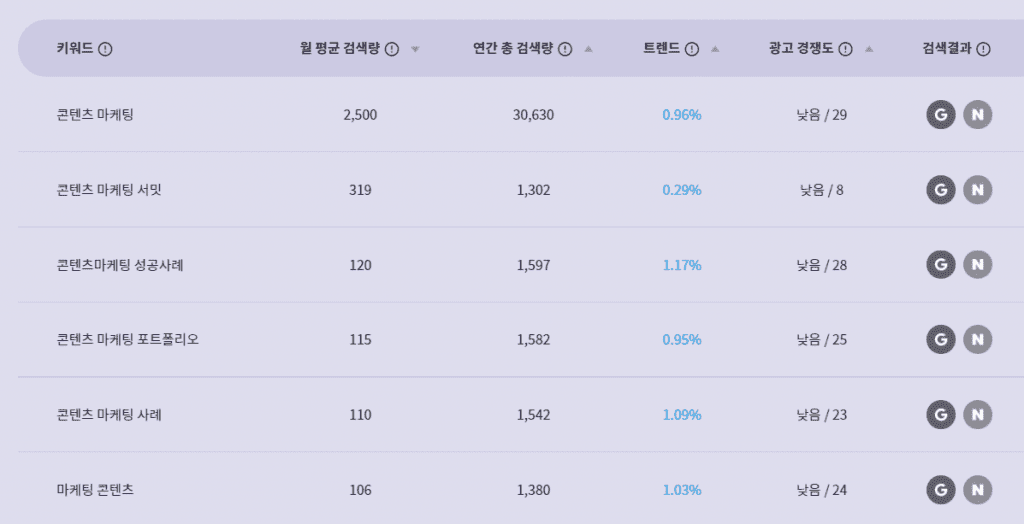Sort by 월 평균 검색량 arrow
Viewport: 1024px width, 524px height.
click(x=415, y=49)
